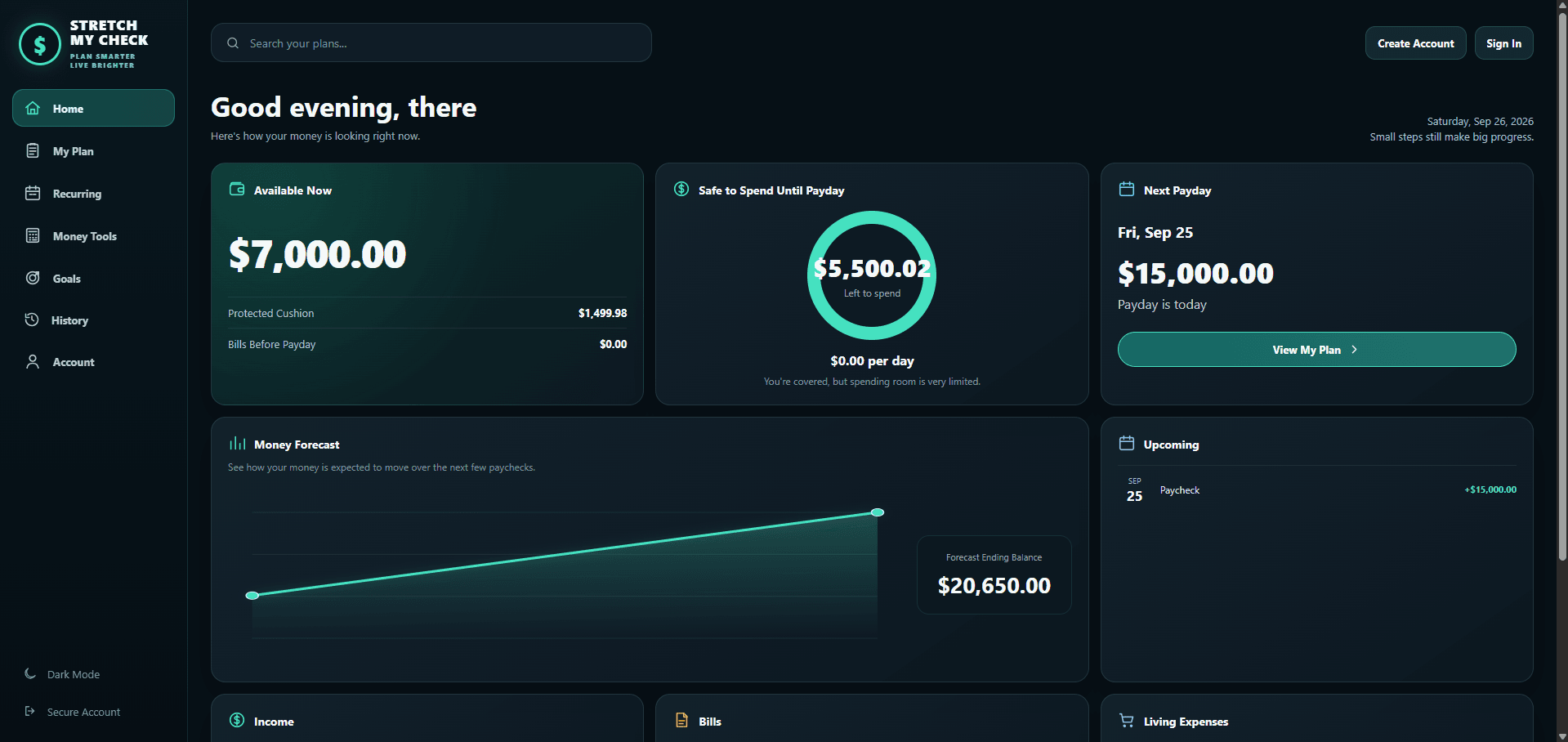Image resolution: width=1568 pixels, height=742 pixels.
Task: Open the My Plan sidebar page
Action: point(93,150)
